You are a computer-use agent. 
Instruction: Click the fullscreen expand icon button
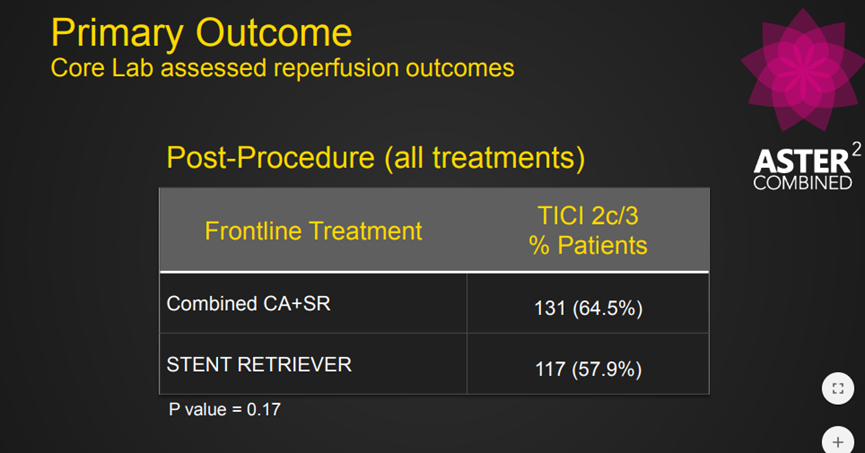[x=837, y=389]
